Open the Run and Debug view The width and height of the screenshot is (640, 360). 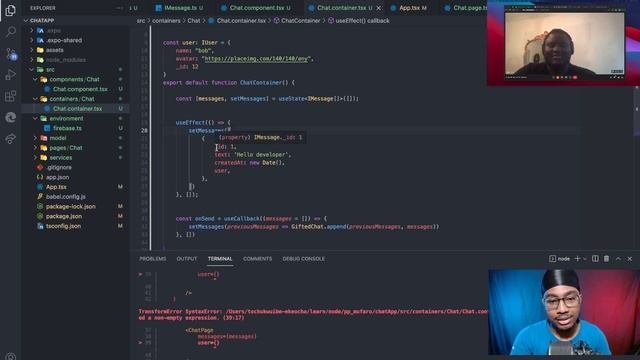(x=11, y=75)
